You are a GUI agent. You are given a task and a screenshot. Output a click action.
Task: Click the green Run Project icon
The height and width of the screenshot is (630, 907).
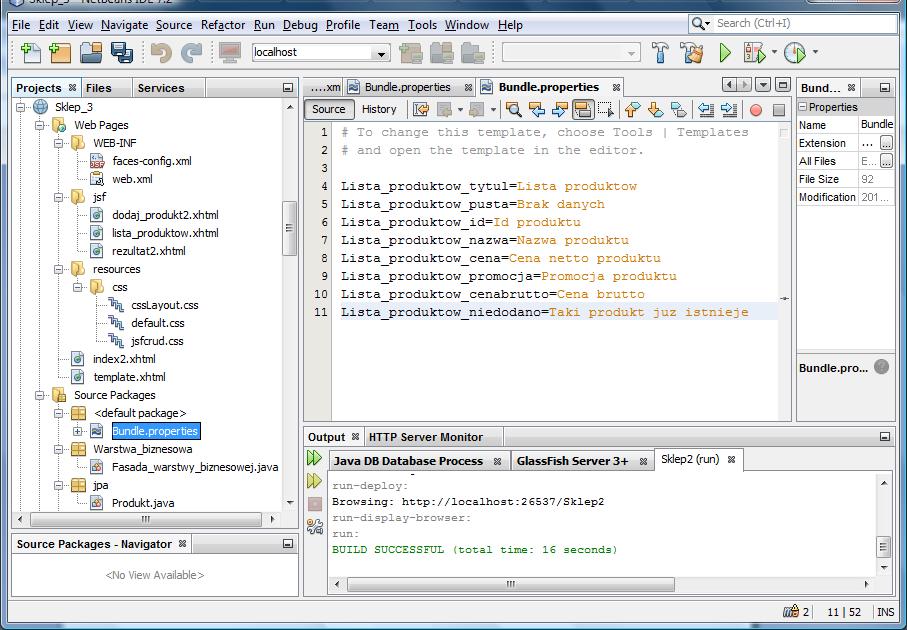click(x=725, y=53)
